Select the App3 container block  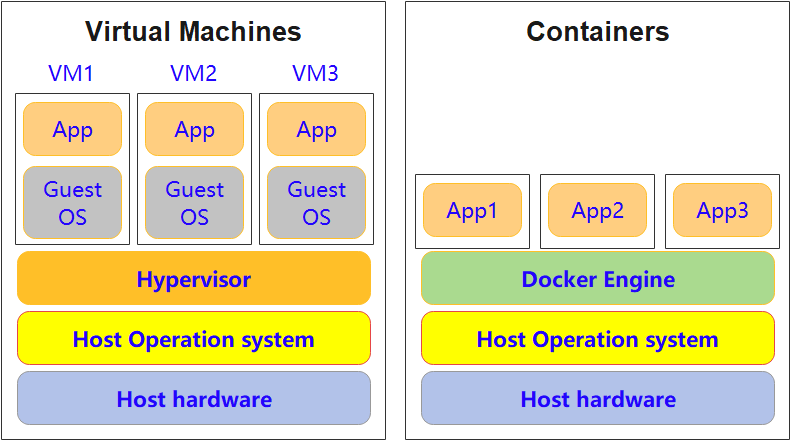(x=722, y=210)
